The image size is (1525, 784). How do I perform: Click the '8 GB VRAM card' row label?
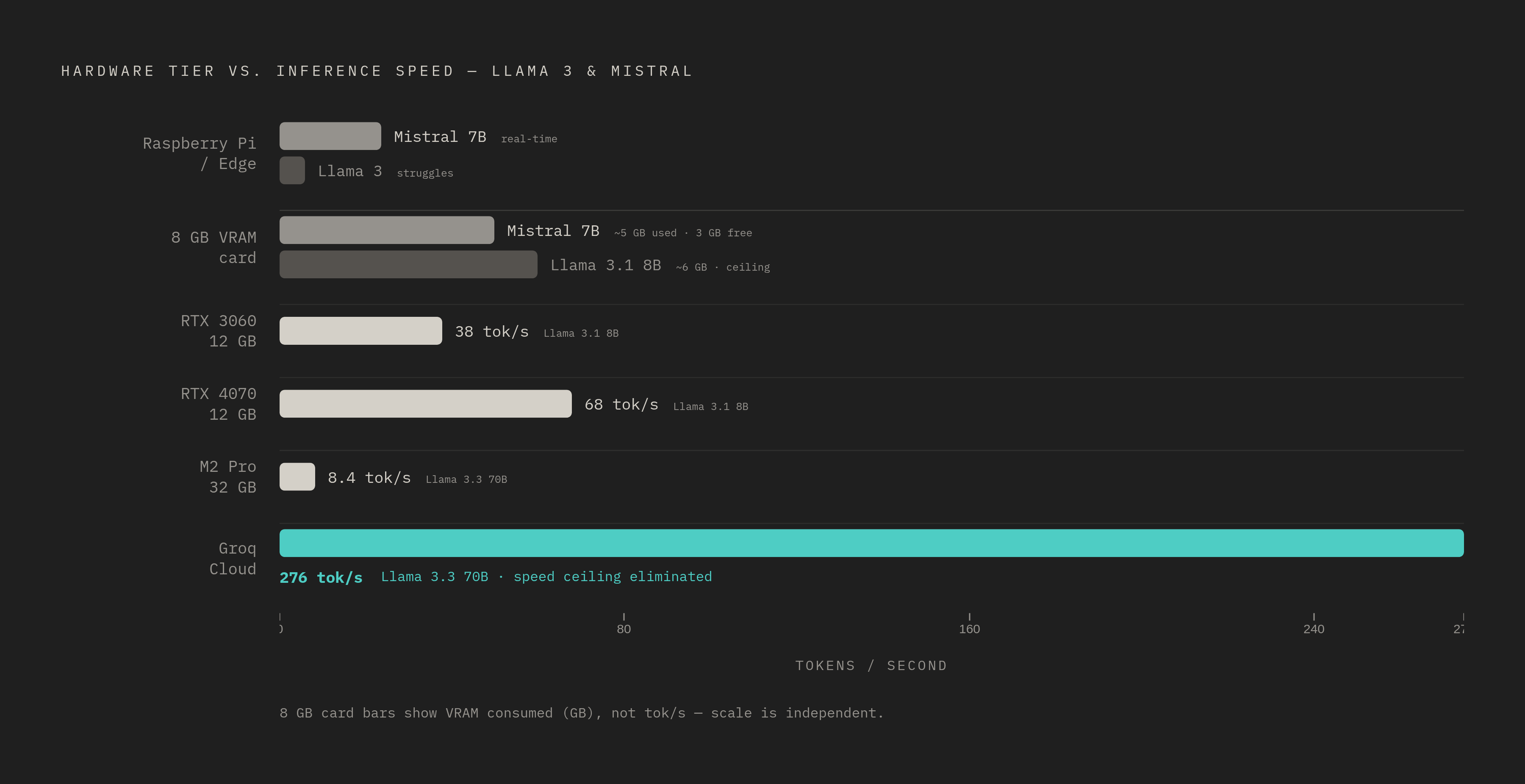pyautogui.click(x=214, y=247)
